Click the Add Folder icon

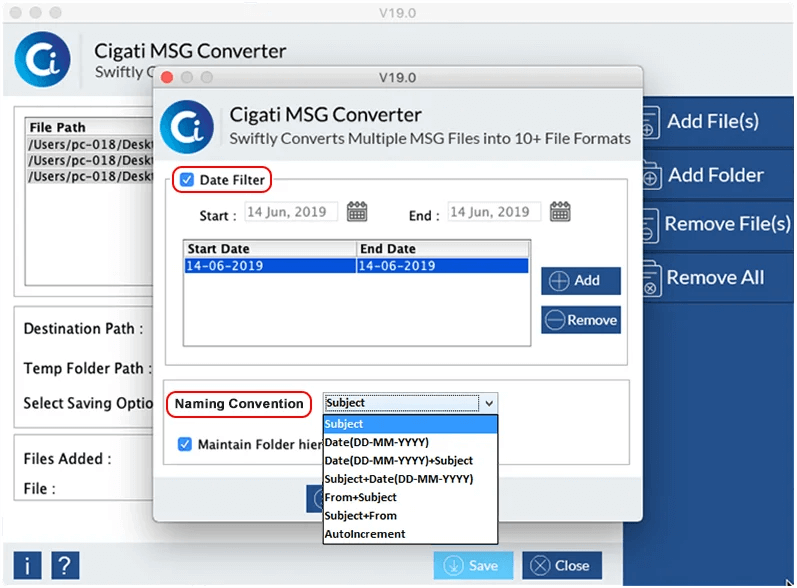(651, 175)
